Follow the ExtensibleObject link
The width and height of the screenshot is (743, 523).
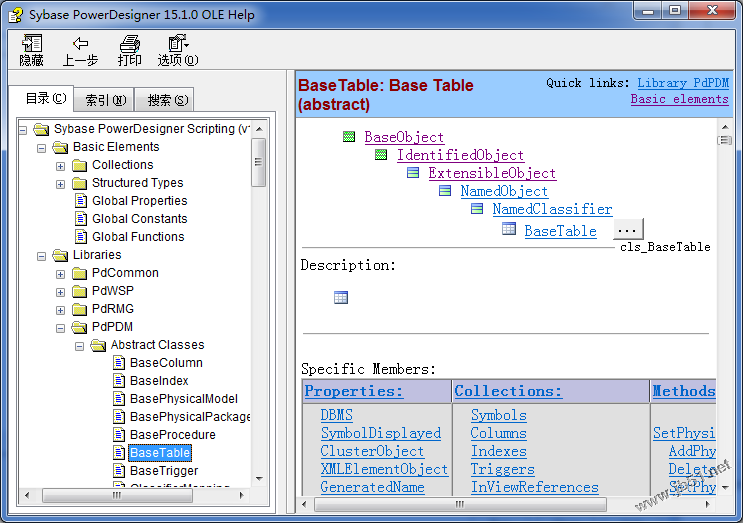coord(492,173)
